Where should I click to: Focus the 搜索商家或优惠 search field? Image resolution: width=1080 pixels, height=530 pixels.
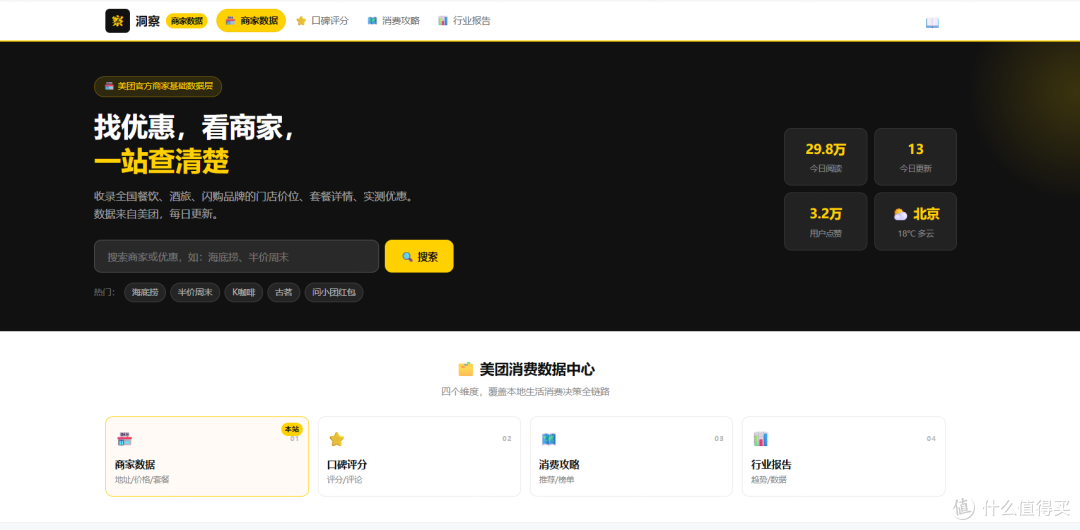point(236,256)
